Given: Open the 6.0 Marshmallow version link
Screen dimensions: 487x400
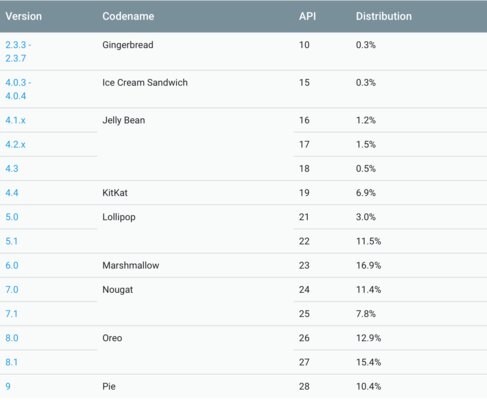Looking at the screenshot, I should coord(12,266).
